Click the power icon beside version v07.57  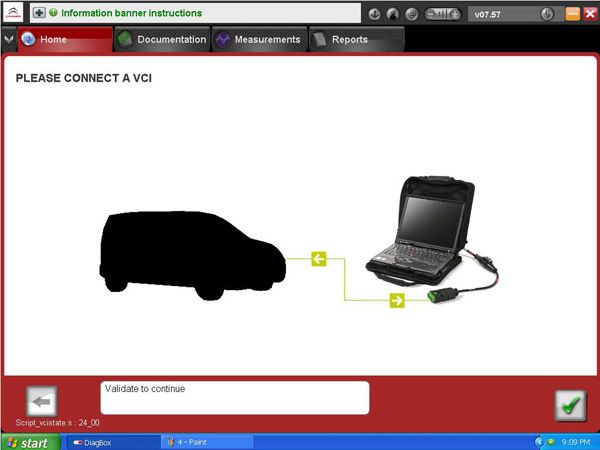pos(547,15)
